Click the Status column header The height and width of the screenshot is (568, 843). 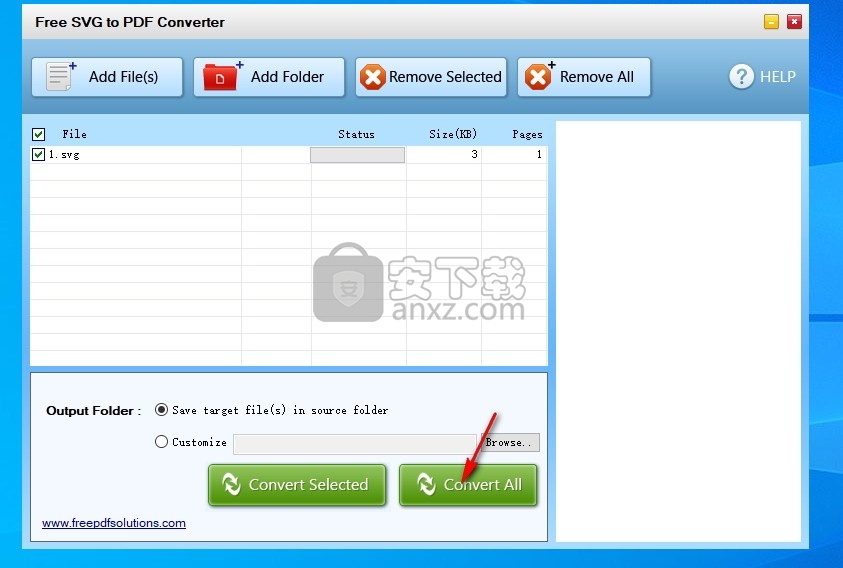click(356, 134)
